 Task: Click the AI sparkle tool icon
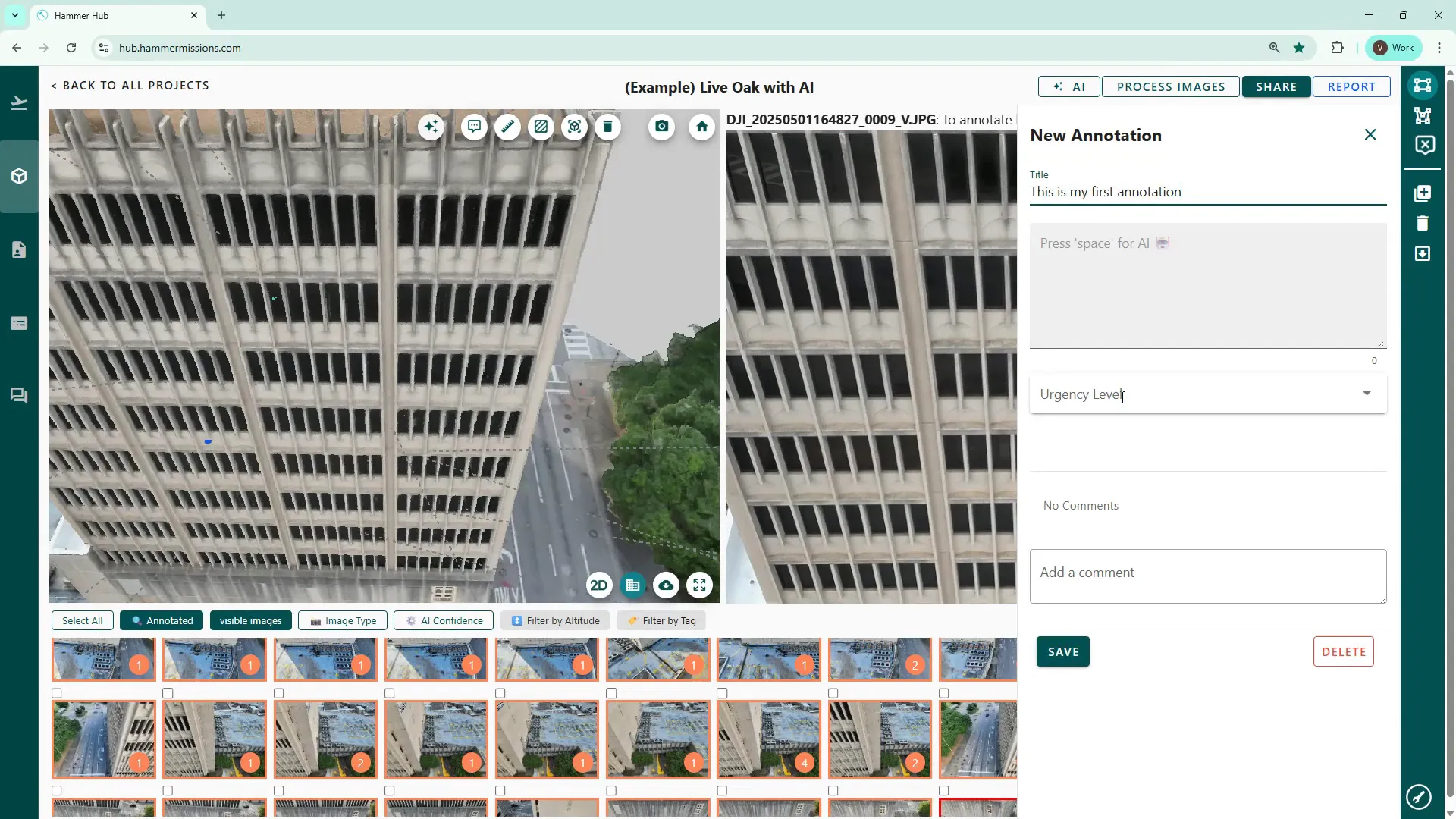point(431,127)
